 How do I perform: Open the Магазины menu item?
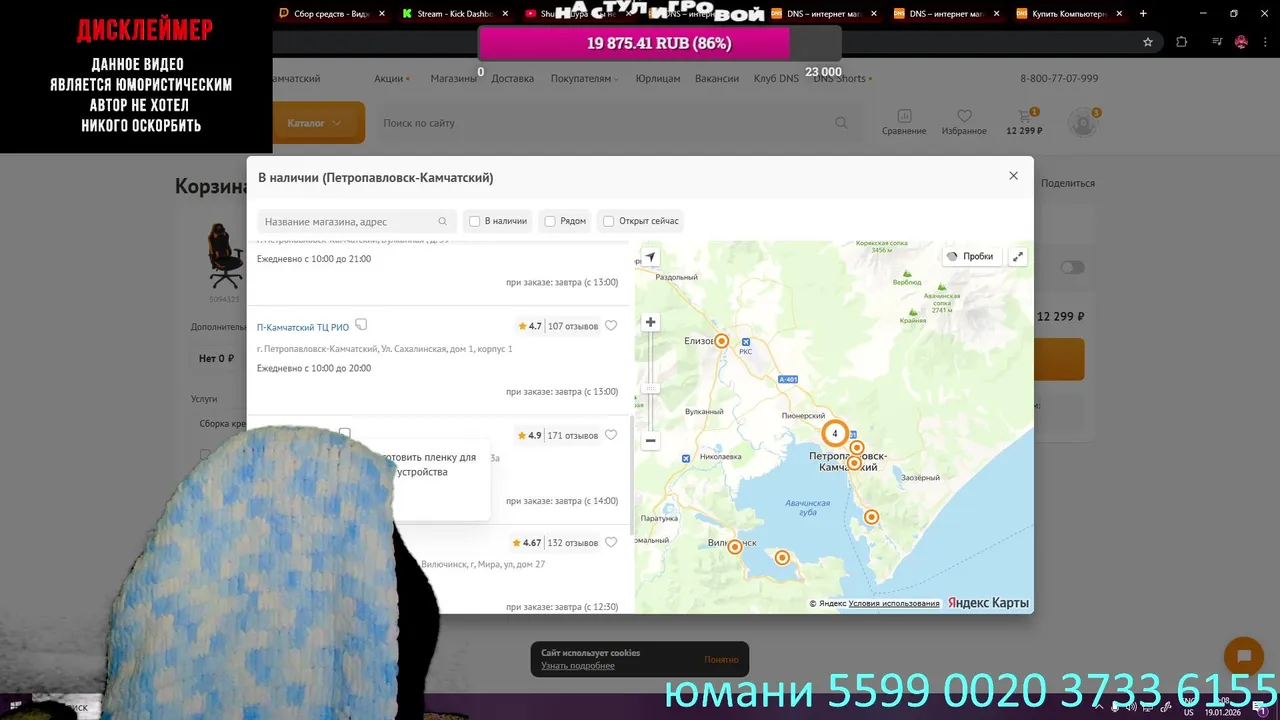tap(453, 79)
